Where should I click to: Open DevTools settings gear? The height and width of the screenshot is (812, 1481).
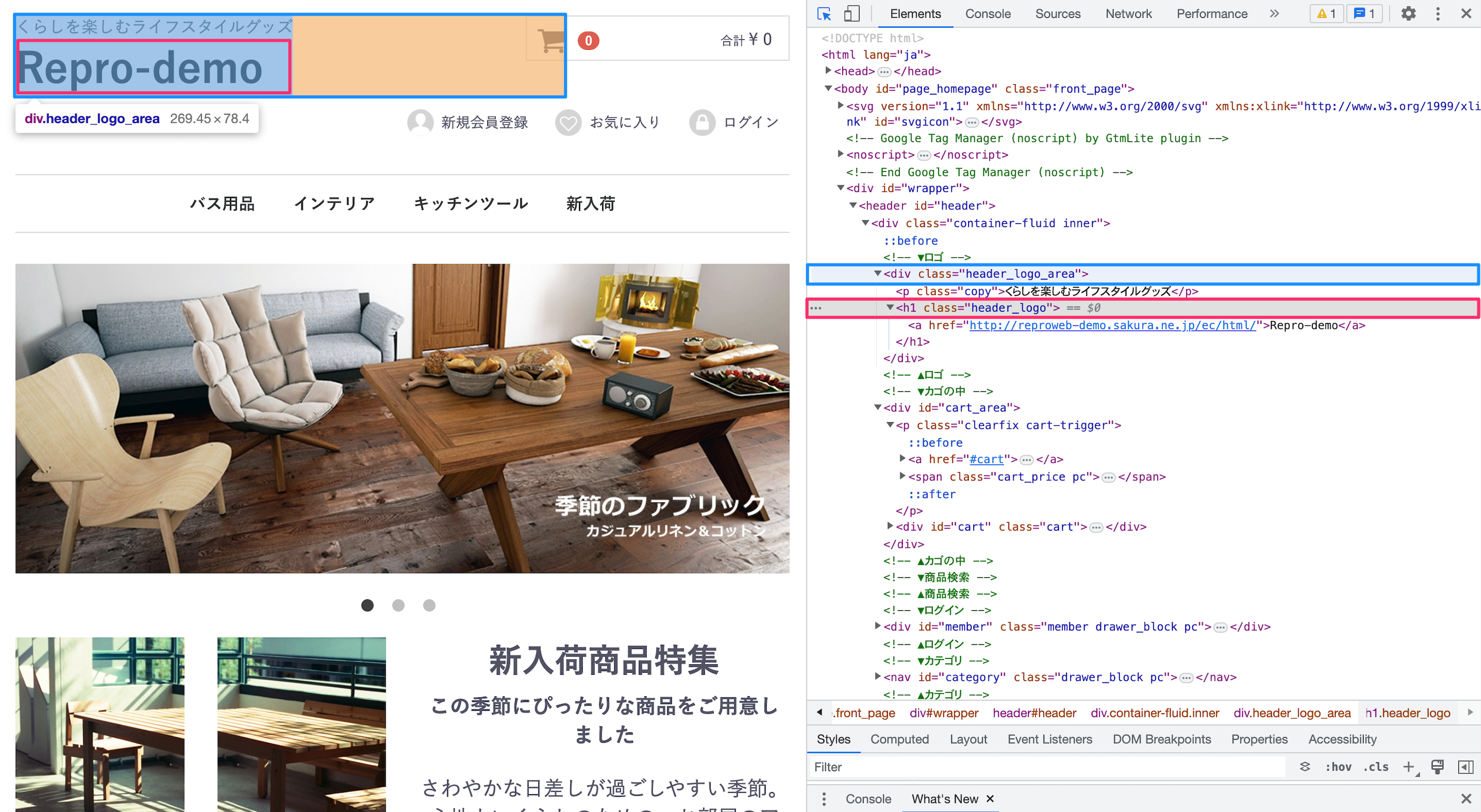1408,14
